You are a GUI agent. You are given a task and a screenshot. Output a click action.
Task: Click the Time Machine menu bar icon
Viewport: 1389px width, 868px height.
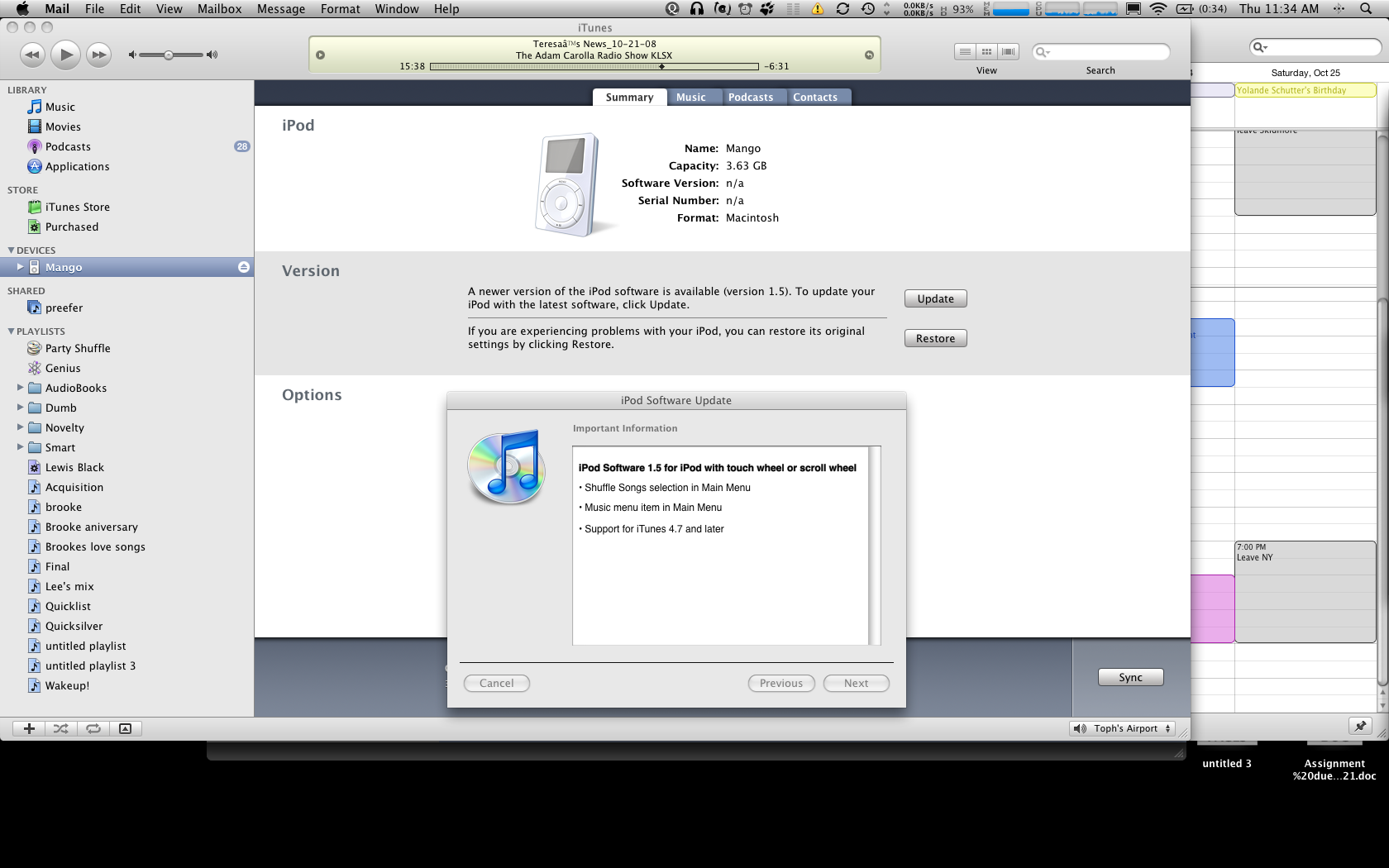pyautogui.click(x=867, y=9)
